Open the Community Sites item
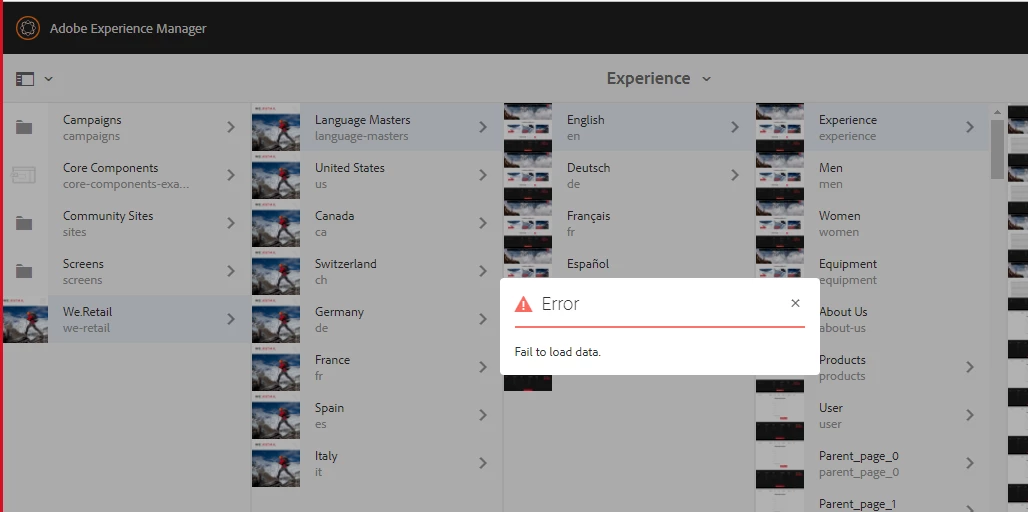The image size is (1028, 512). (x=126, y=223)
